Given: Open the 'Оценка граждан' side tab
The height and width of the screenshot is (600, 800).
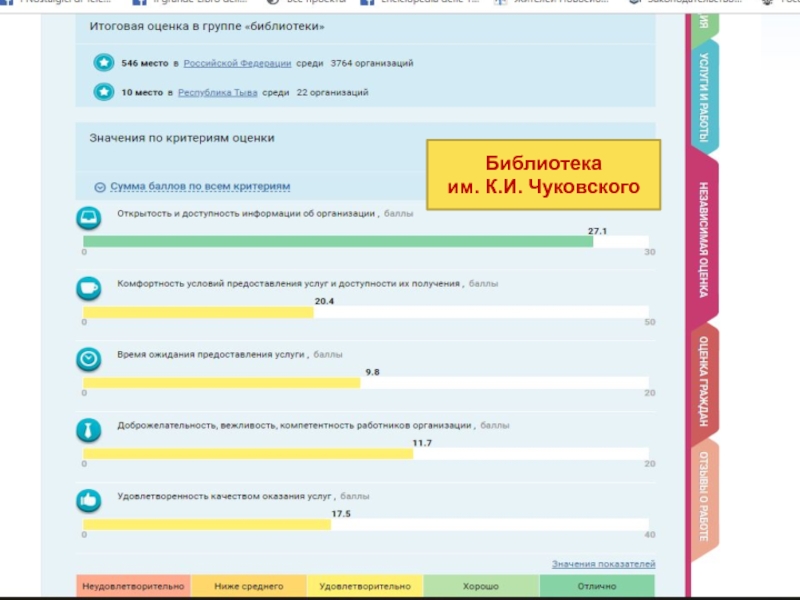Looking at the screenshot, I should point(704,382).
